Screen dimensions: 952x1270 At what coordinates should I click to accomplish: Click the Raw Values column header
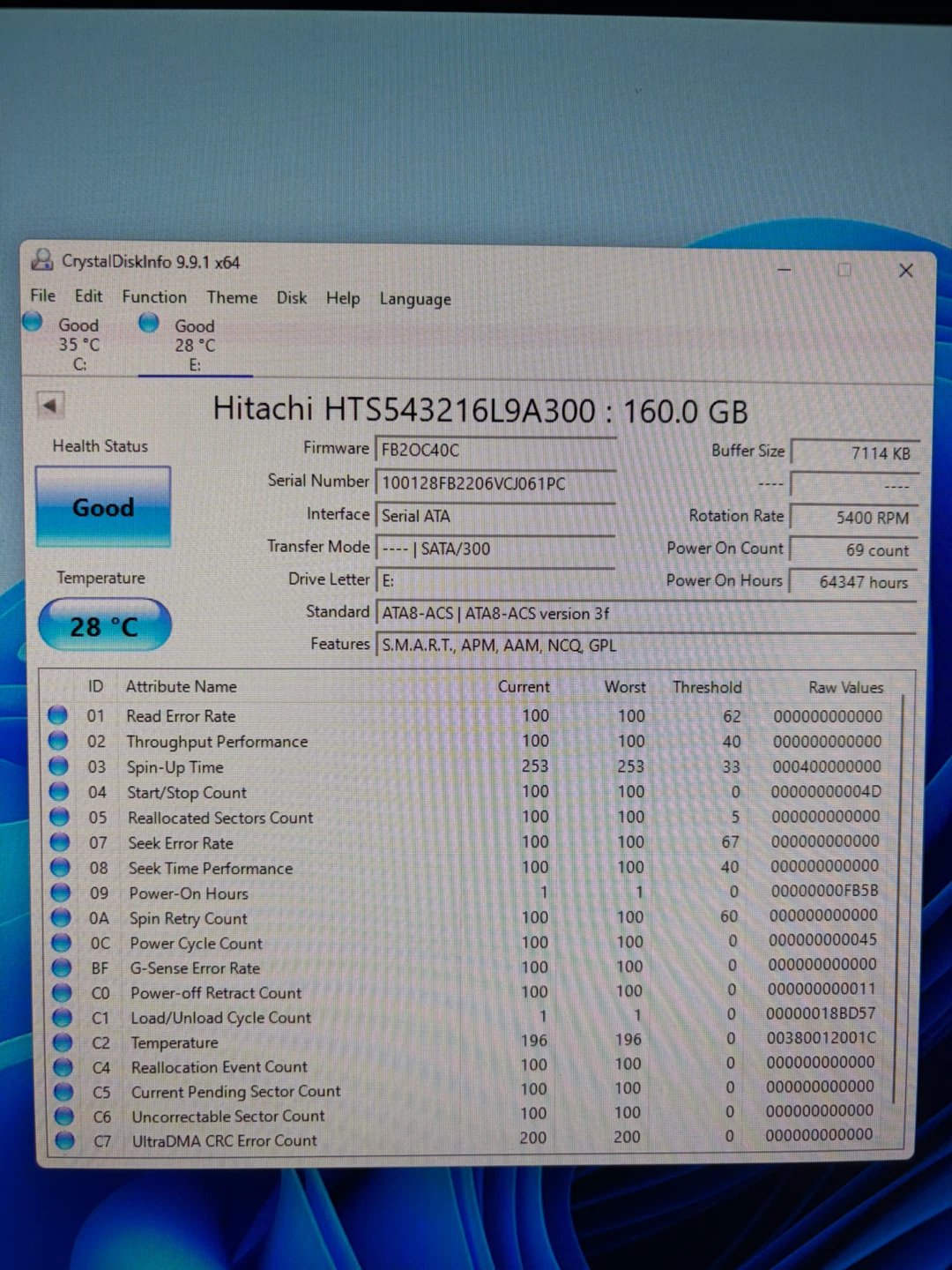845,687
